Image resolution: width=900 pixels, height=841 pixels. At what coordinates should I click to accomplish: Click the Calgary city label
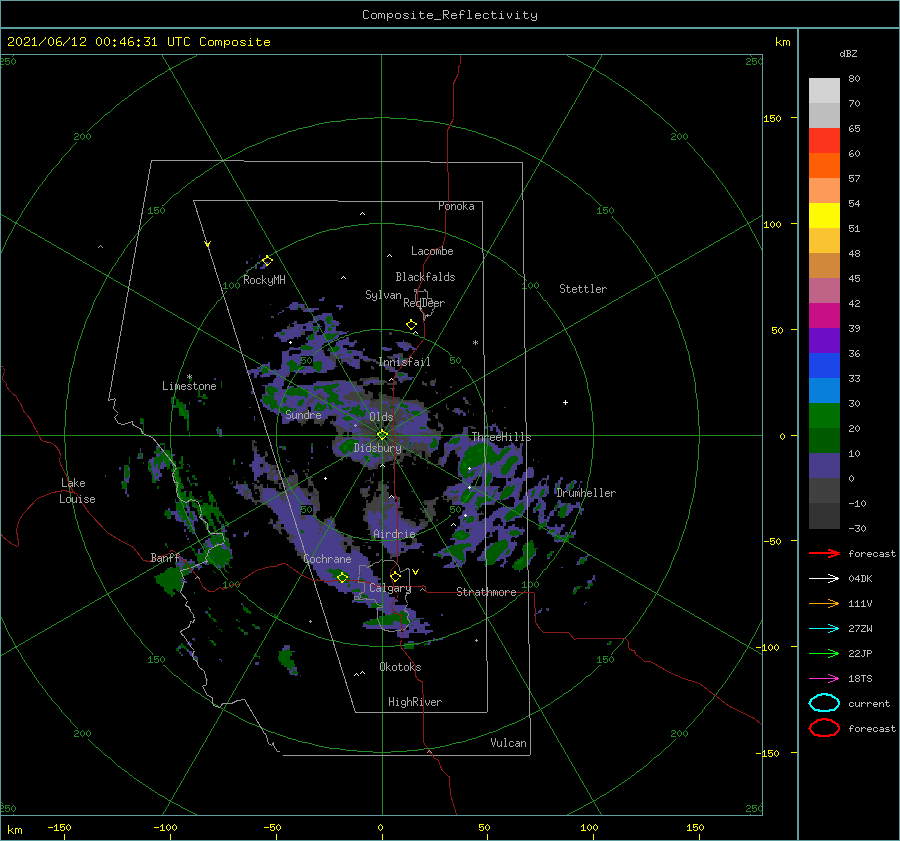click(x=390, y=588)
